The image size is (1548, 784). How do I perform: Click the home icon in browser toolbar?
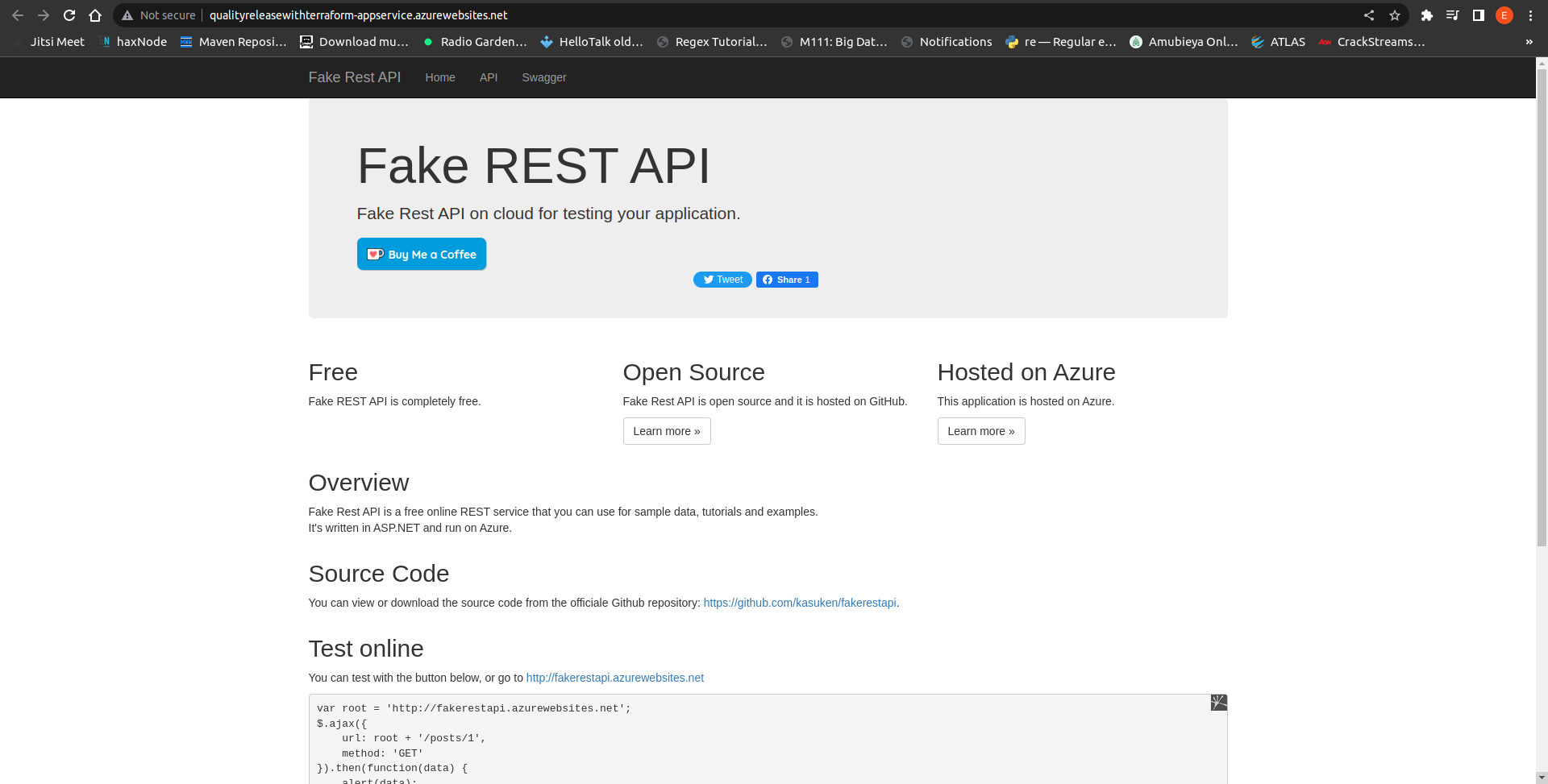[95, 15]
